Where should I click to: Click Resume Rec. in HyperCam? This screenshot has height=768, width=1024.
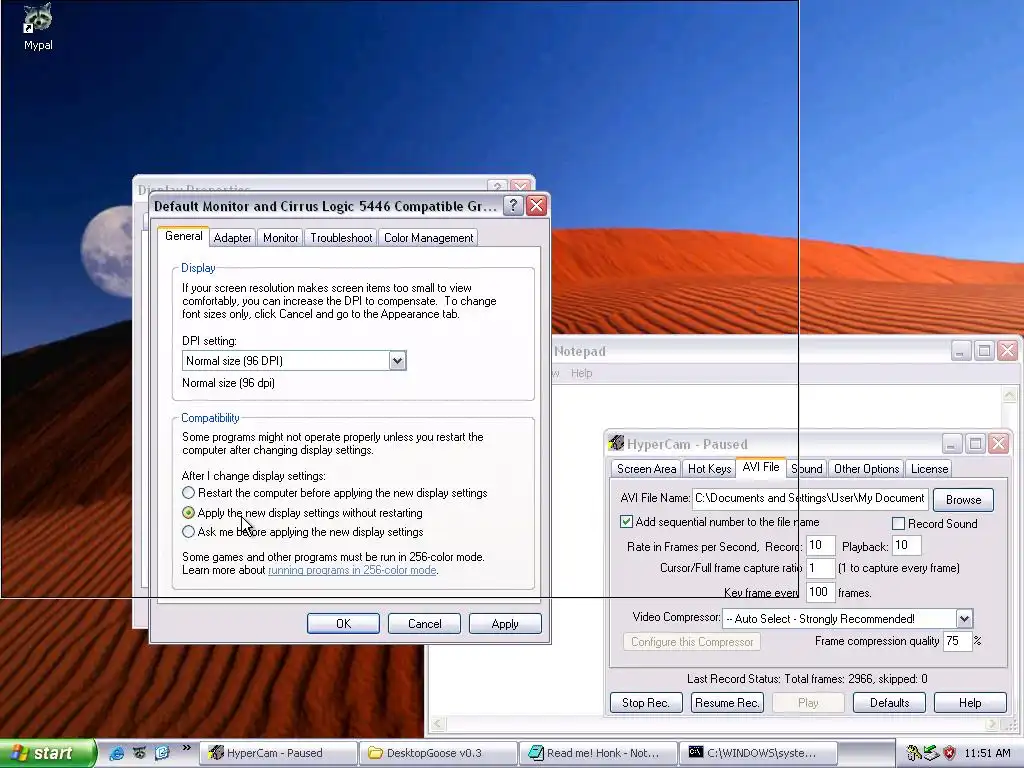pos(727,703)
